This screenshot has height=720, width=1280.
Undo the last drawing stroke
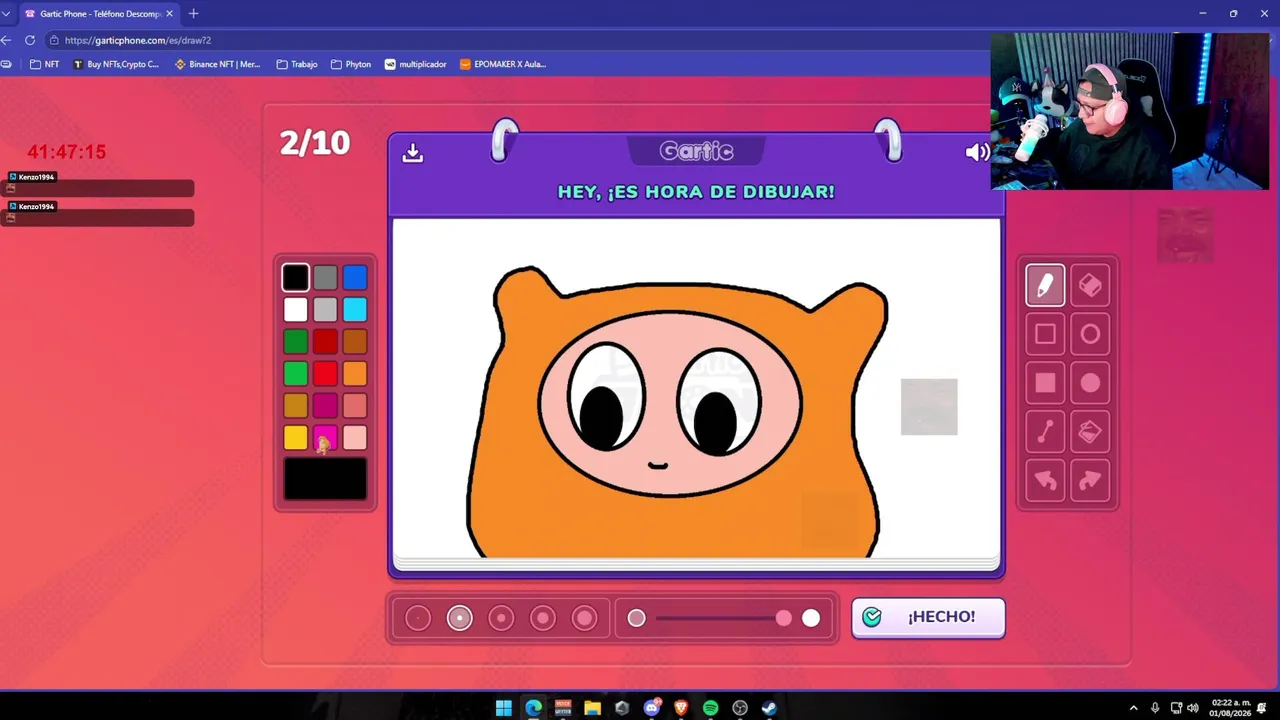pos(1045,481)
